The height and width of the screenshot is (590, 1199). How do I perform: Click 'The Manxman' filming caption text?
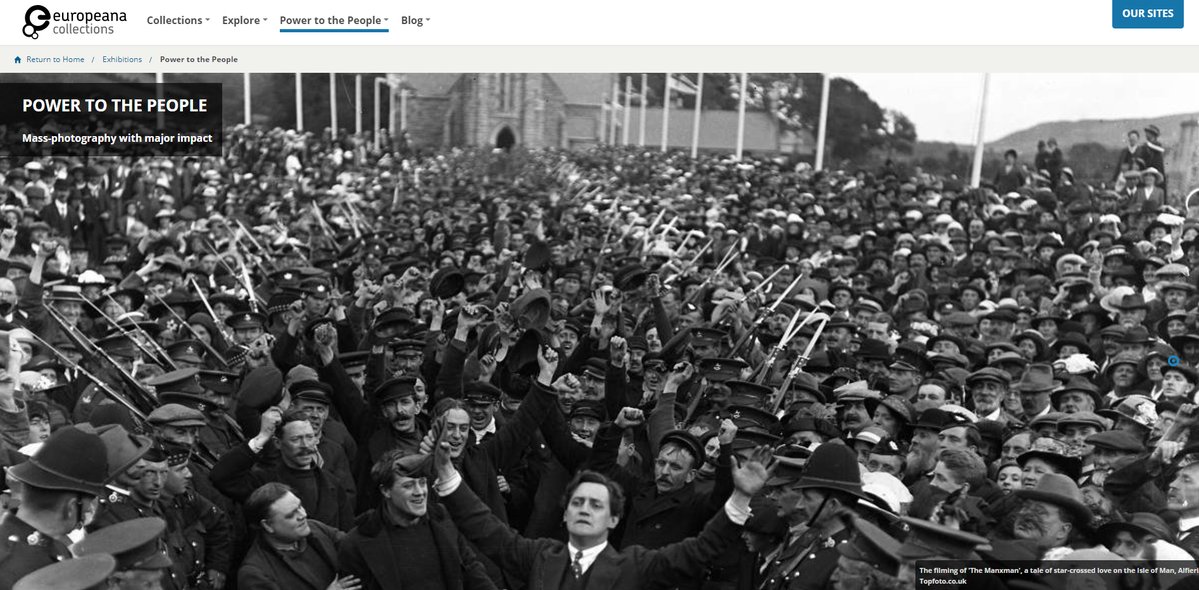click(1058, 570)
